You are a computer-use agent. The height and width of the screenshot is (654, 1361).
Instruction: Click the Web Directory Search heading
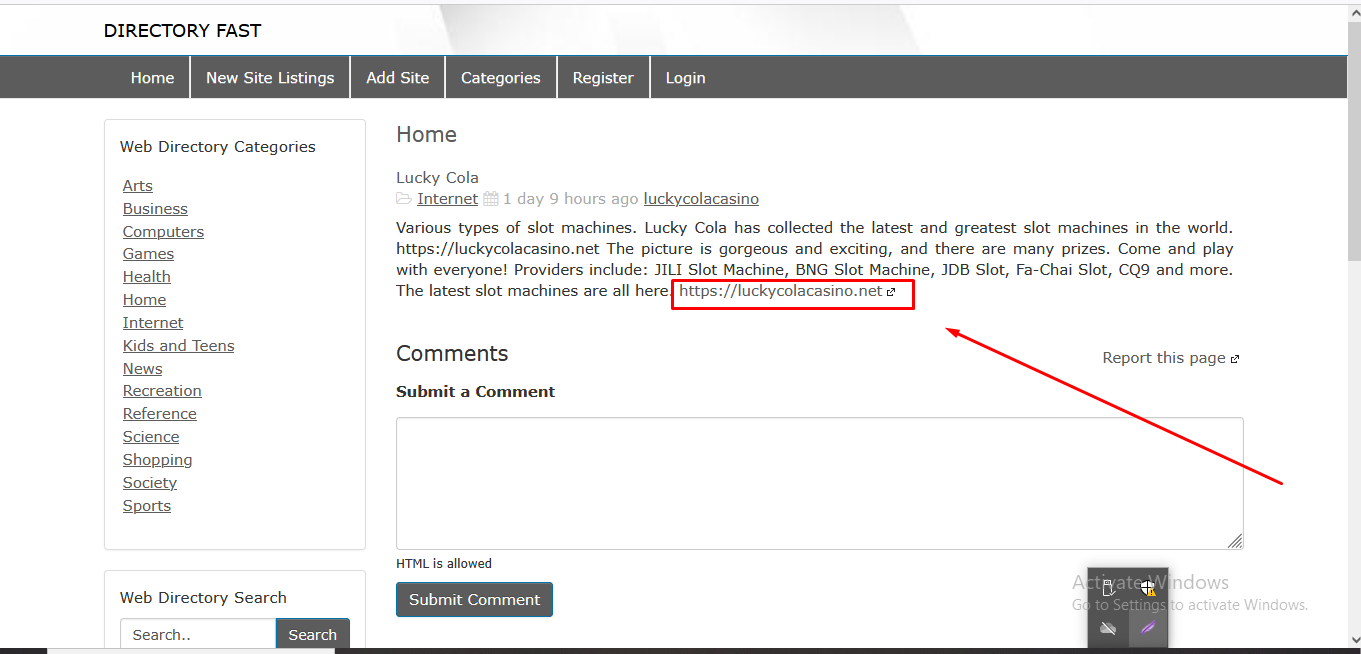(203, 598)
